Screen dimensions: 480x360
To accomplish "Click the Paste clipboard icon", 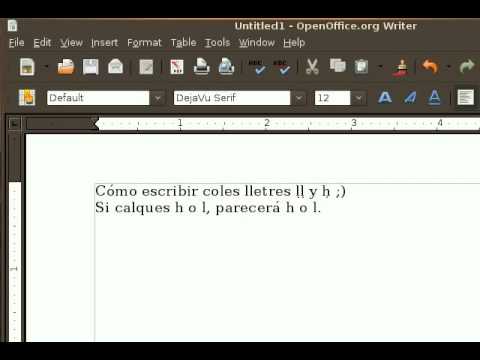I will pyautogui.click(x=361, y=67).
